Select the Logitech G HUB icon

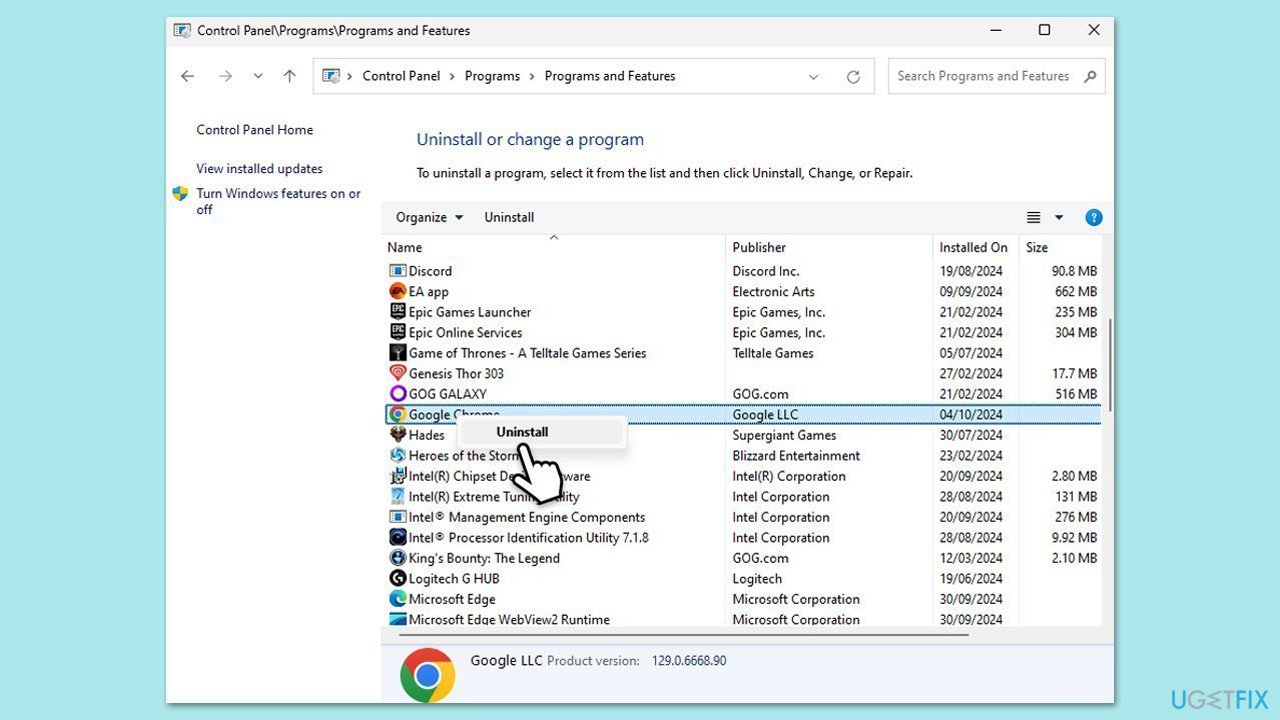[x=398, y=578]
